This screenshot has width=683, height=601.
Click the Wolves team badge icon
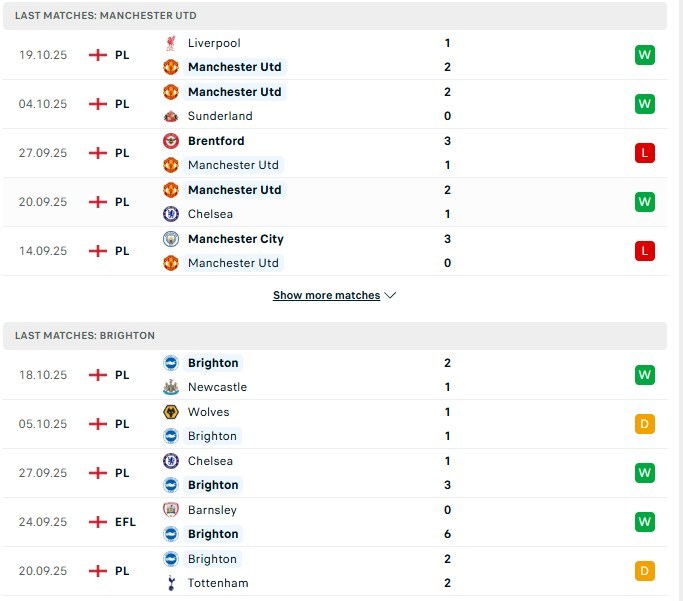pyautogui.click(x=170, y=412)
